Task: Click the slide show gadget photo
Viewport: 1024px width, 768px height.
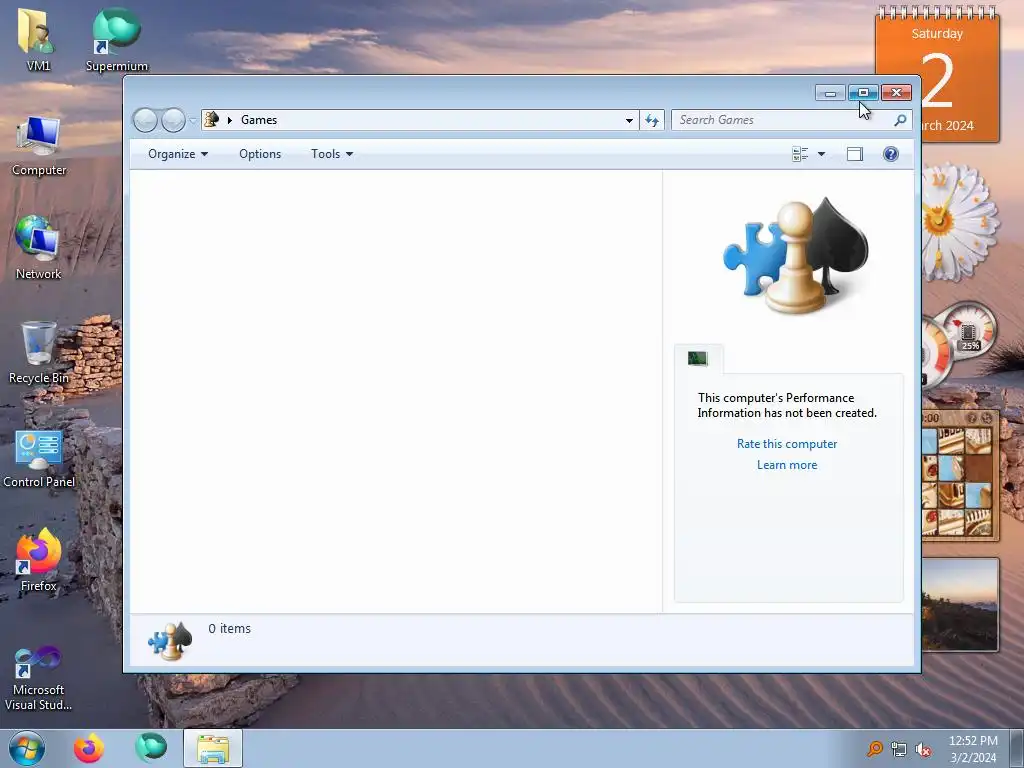Action: (x=959, y=605)
